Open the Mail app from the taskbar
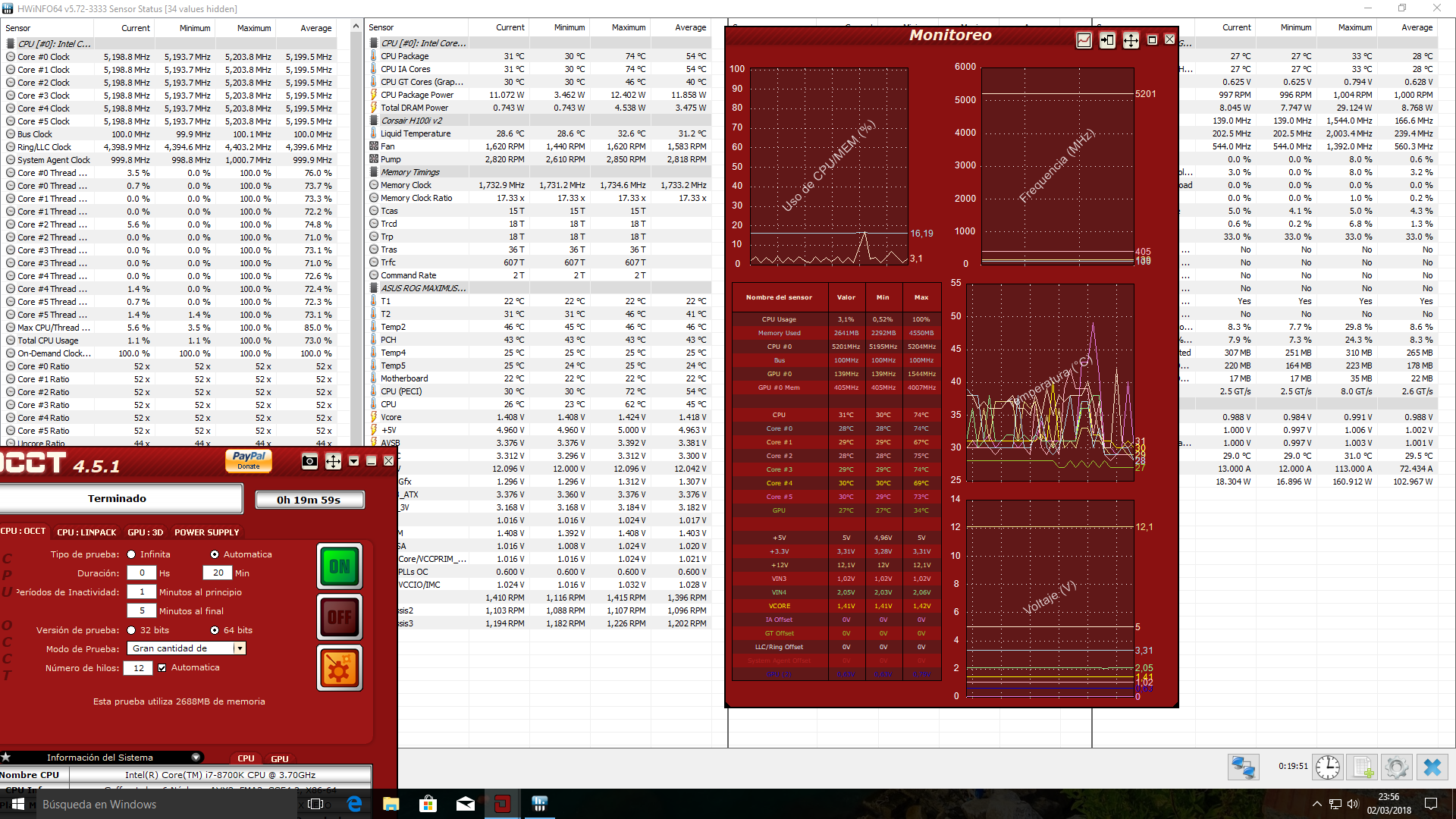This screenshot has width=1456, height=819. (x=466, y=804)
